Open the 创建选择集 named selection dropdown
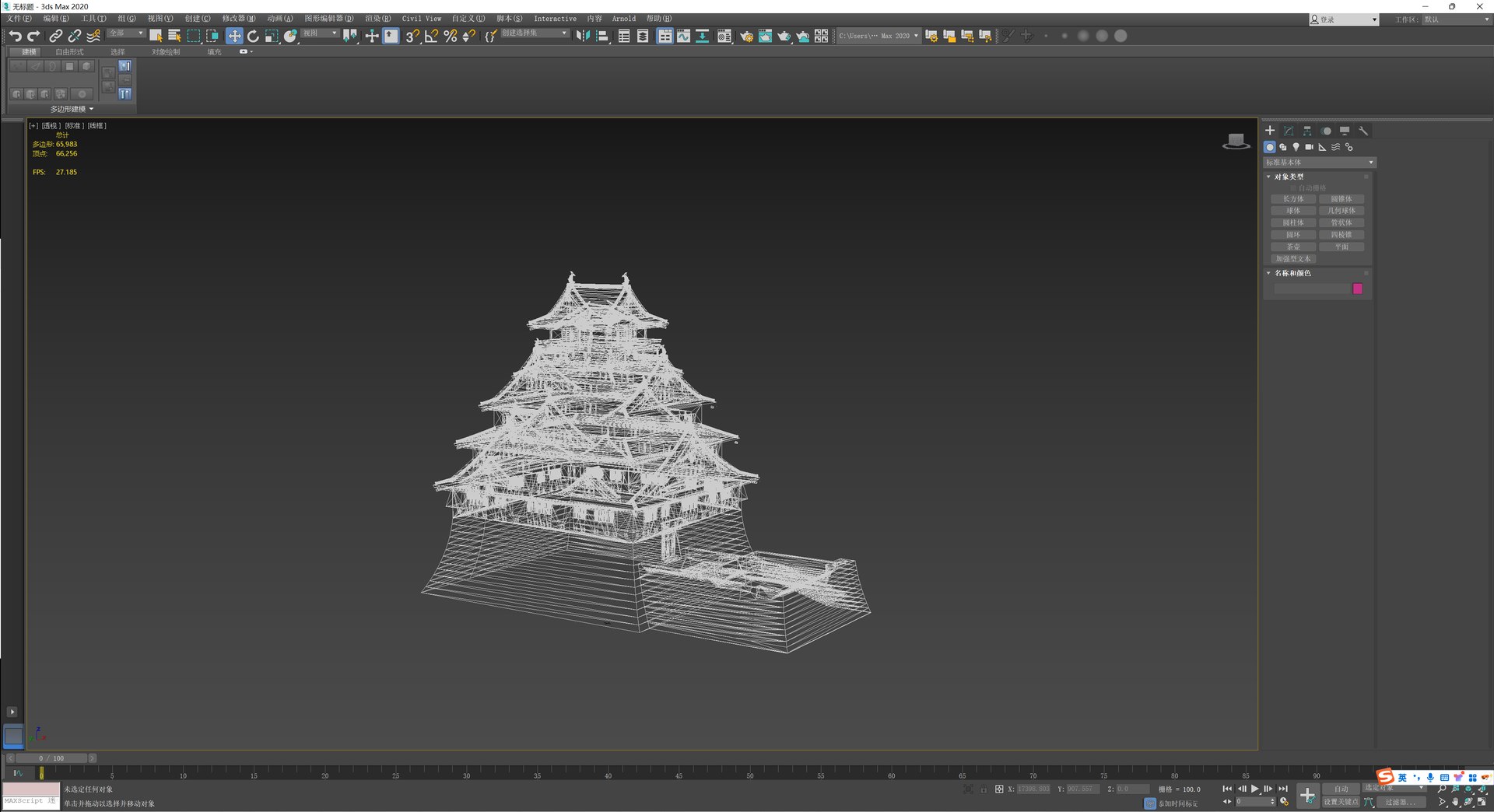This screenshot has width=1494, height=812. 535,33
